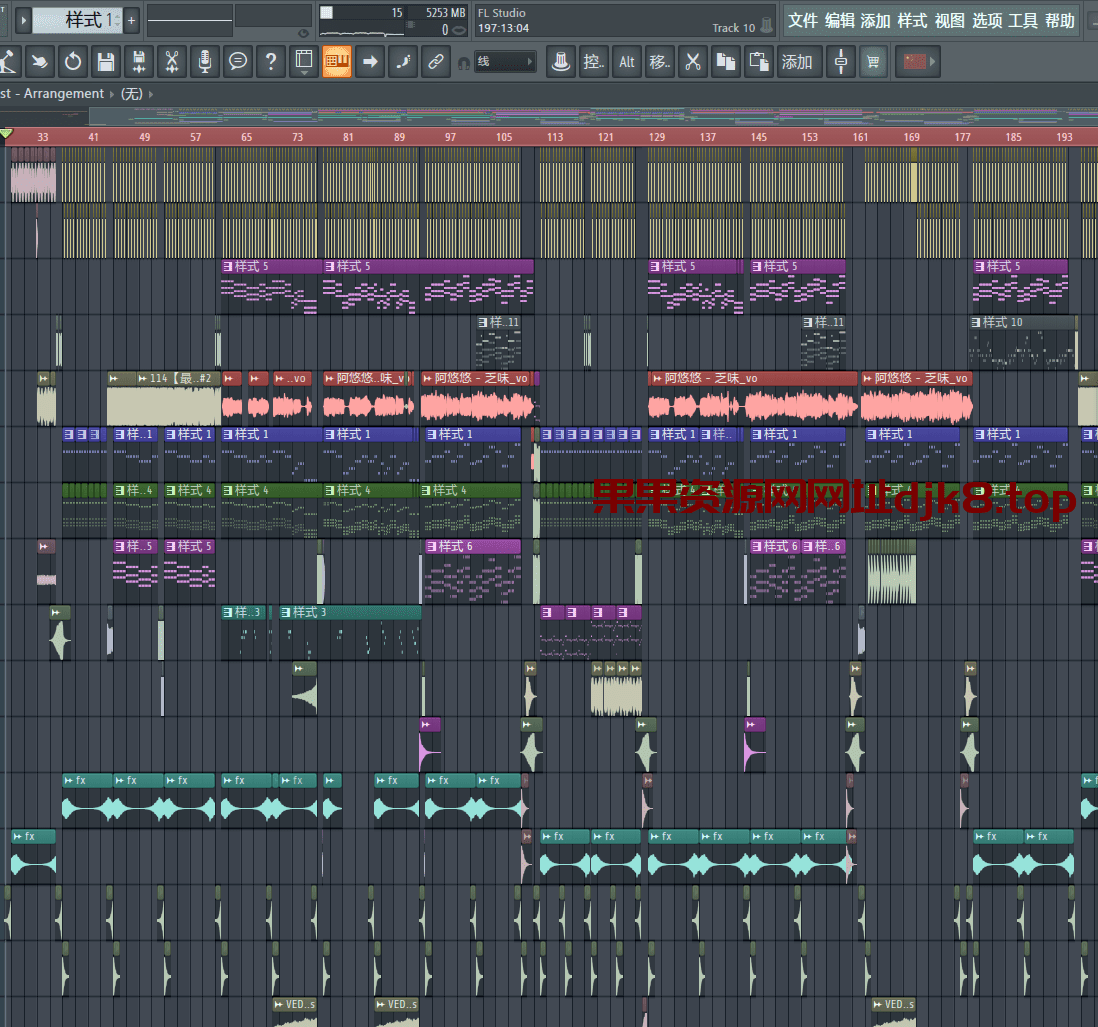The width and height of the screenshot is (1098, 1027).
Task: Open the shopping cart content library
Action: (874, 62)
